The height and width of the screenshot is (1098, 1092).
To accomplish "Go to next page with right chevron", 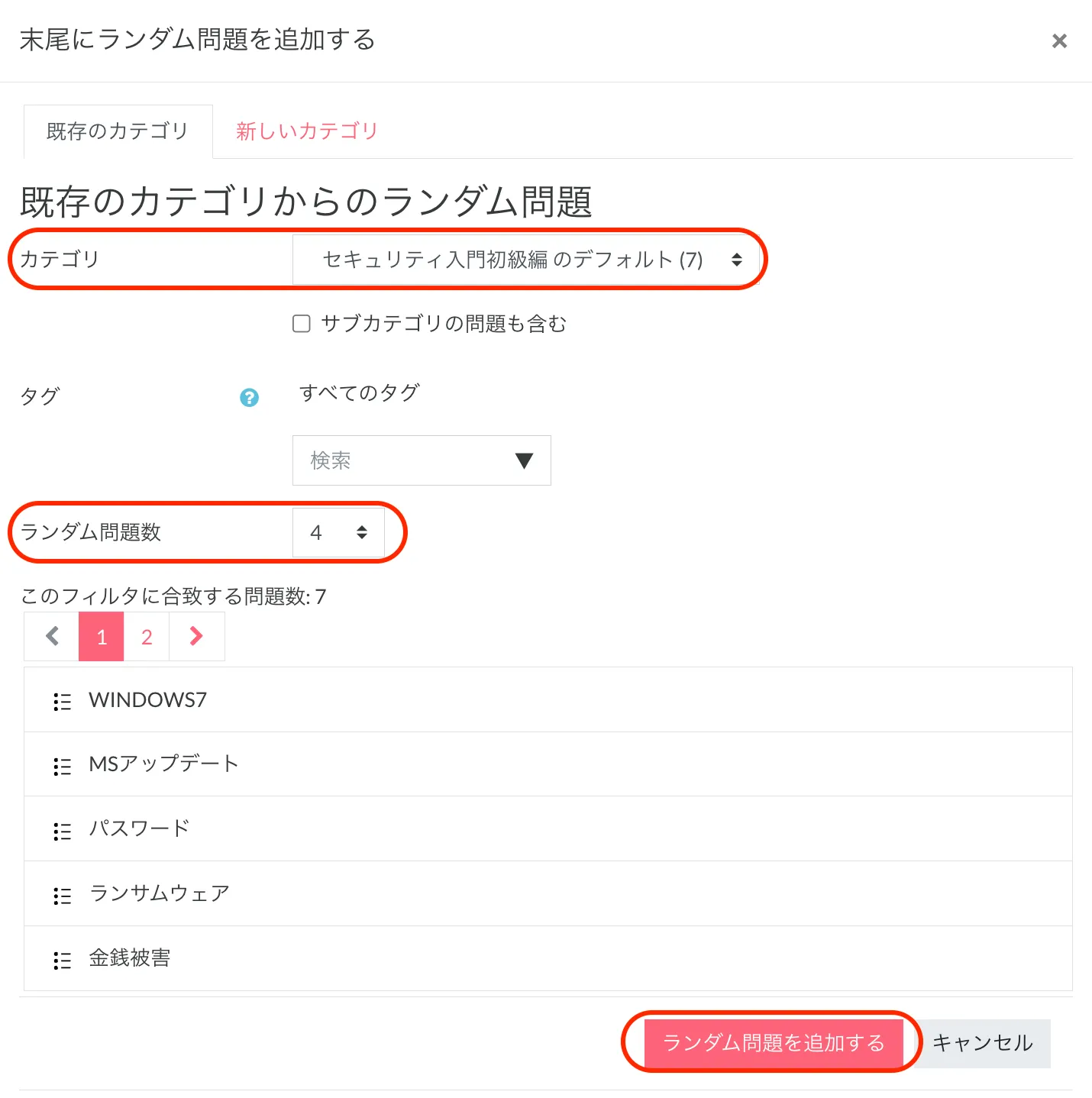I will click(196, 636).
